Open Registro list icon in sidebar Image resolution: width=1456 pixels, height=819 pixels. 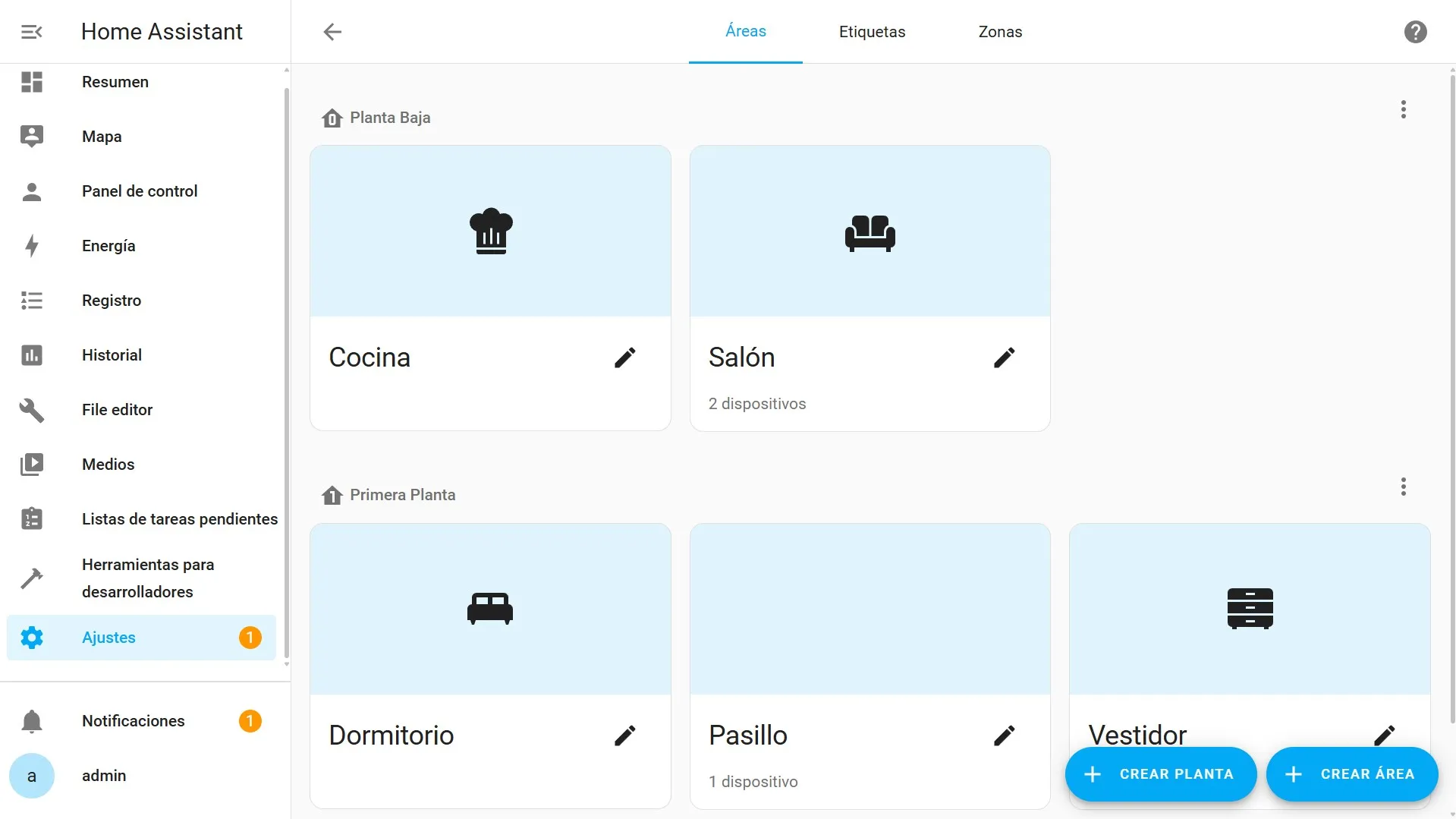click(32, 301)
